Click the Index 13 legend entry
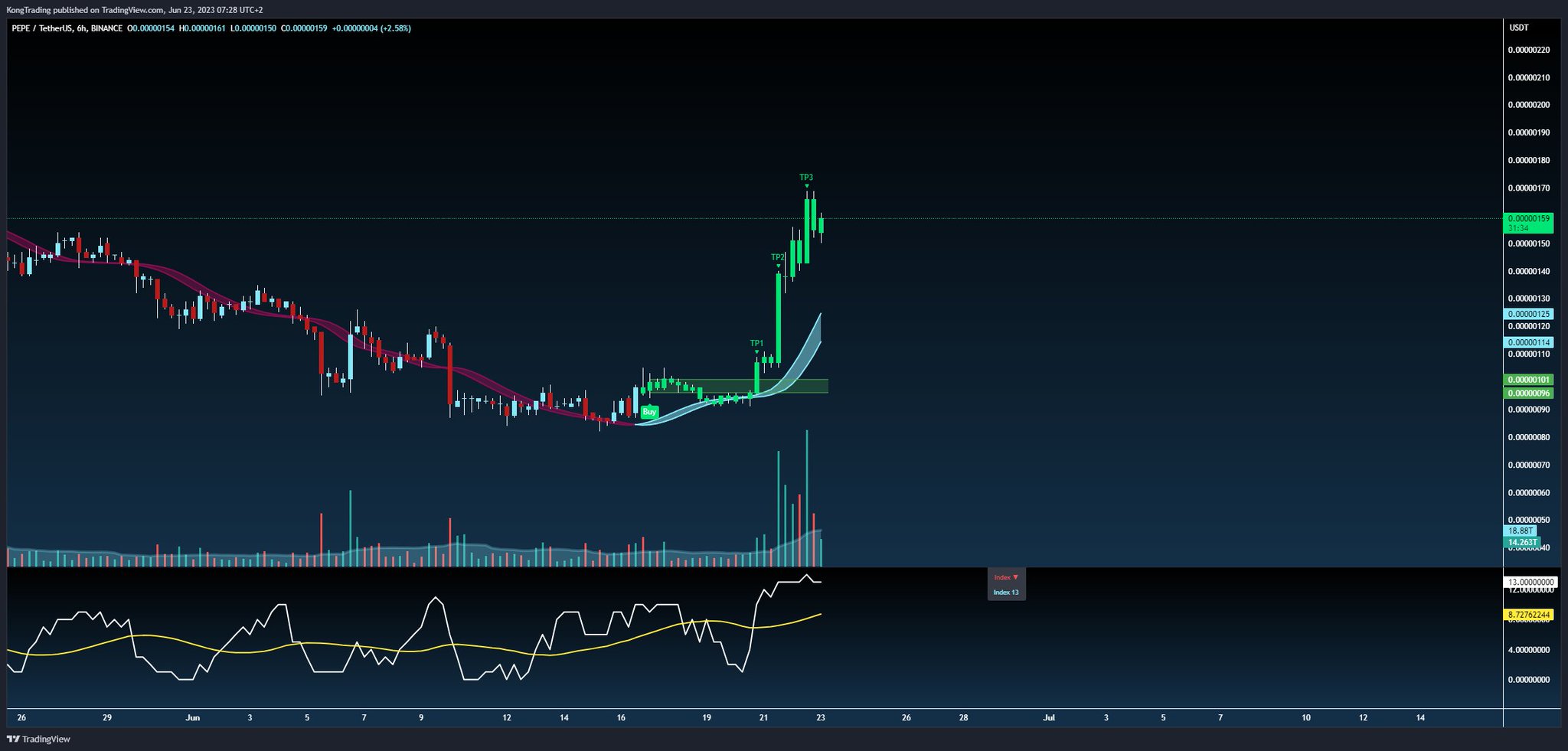 click(1006, 593)
